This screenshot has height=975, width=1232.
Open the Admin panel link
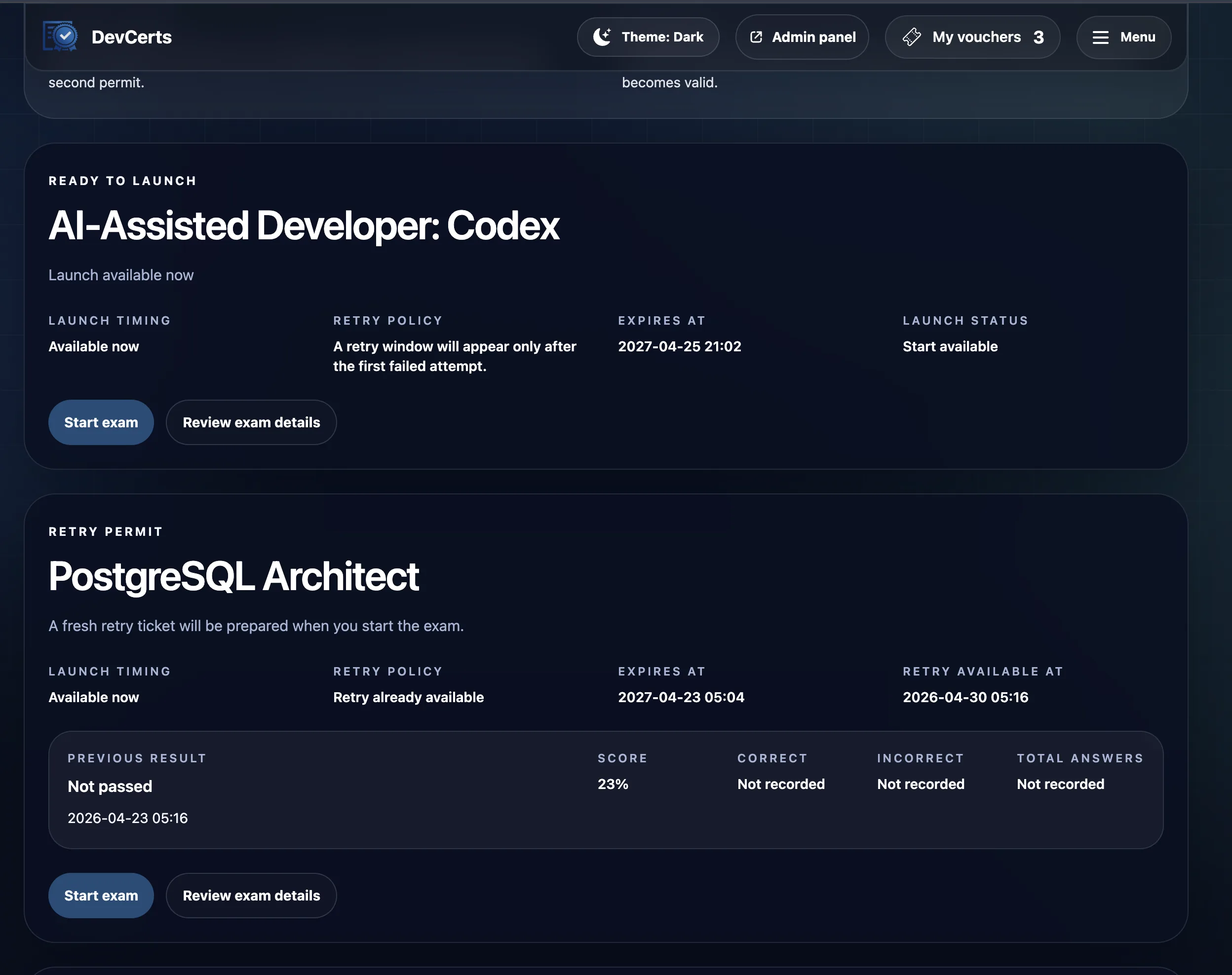pyautogui.click(x=802, y=37)
